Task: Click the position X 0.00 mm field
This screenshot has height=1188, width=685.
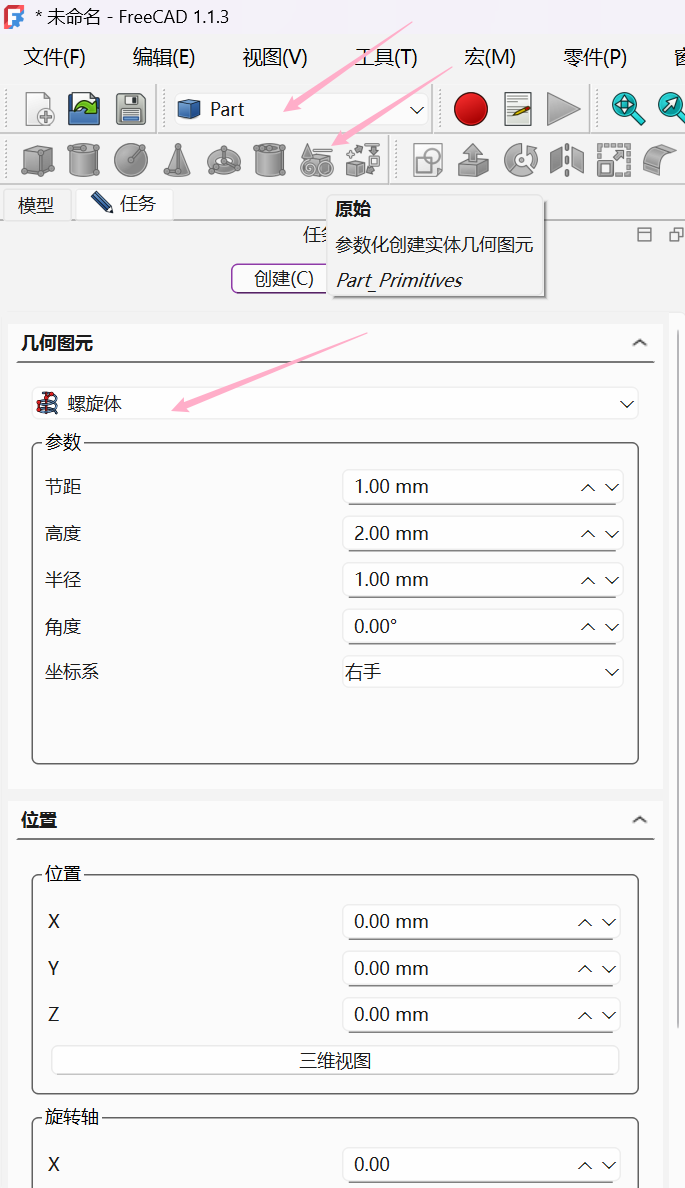Action: 481,922
